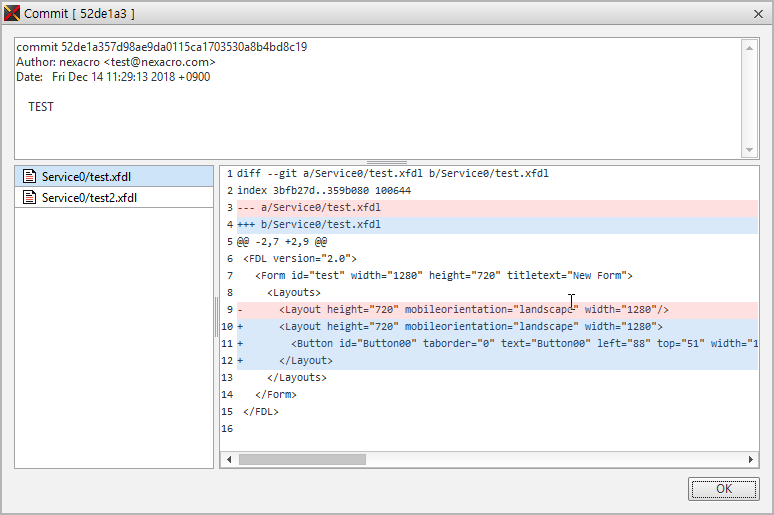Click the OK button
The width and height of the screenshot is (774, 515).
coord(723,489)
